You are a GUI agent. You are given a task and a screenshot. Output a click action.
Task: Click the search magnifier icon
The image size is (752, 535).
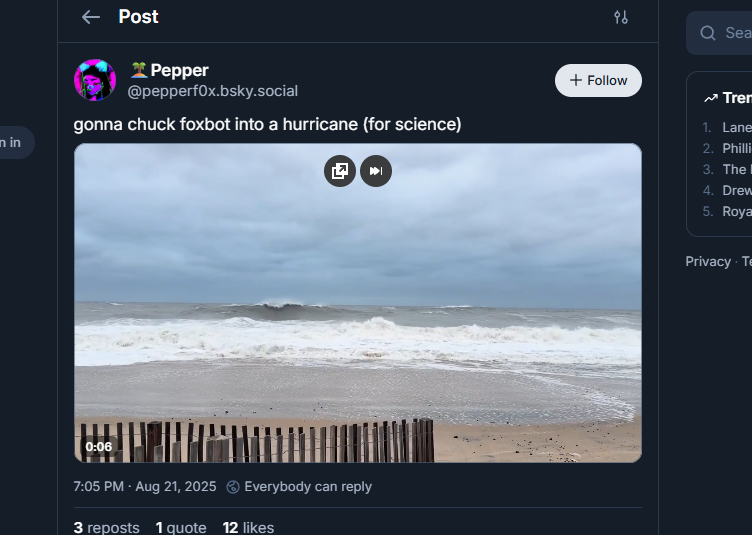(708, 33)
